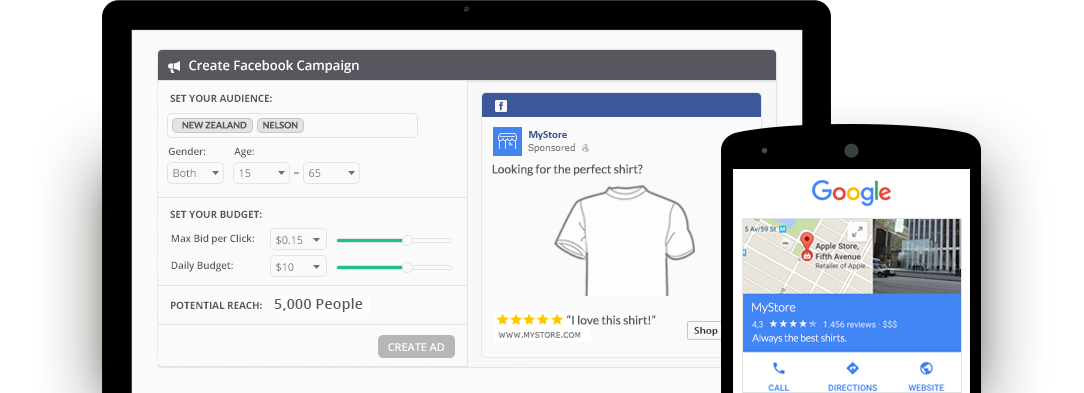Tap the Call phone icon
This screenshot has width=1084, height=393.
point(778,368)
